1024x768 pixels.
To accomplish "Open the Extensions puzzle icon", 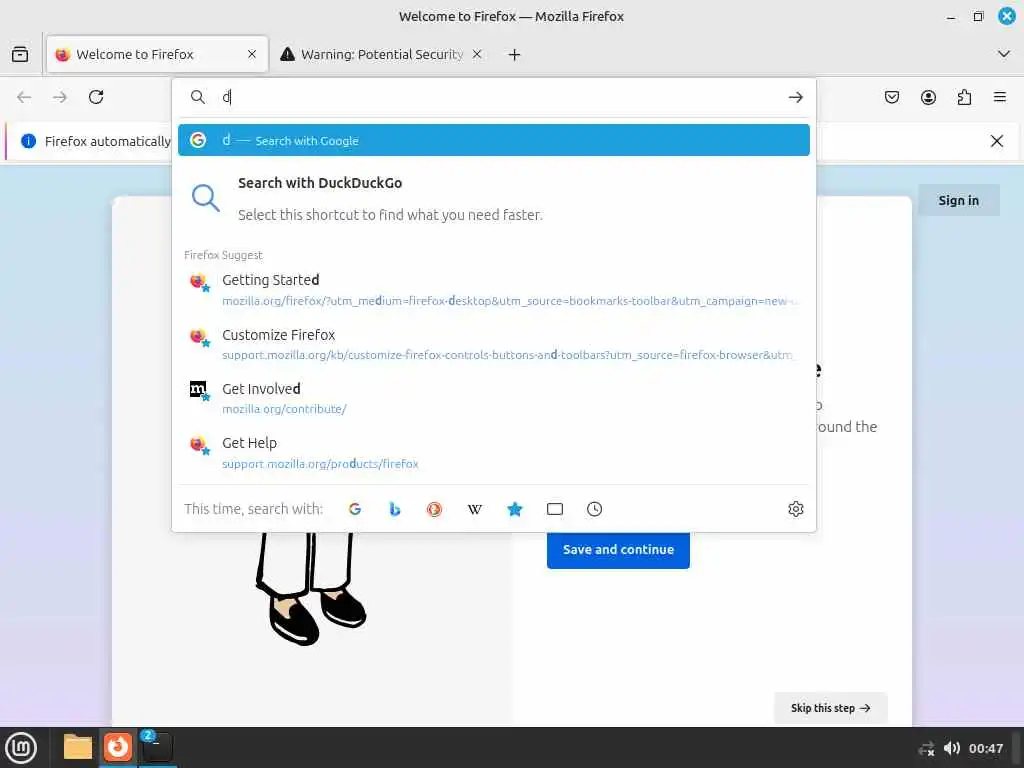I will click(x=965, y=97).
